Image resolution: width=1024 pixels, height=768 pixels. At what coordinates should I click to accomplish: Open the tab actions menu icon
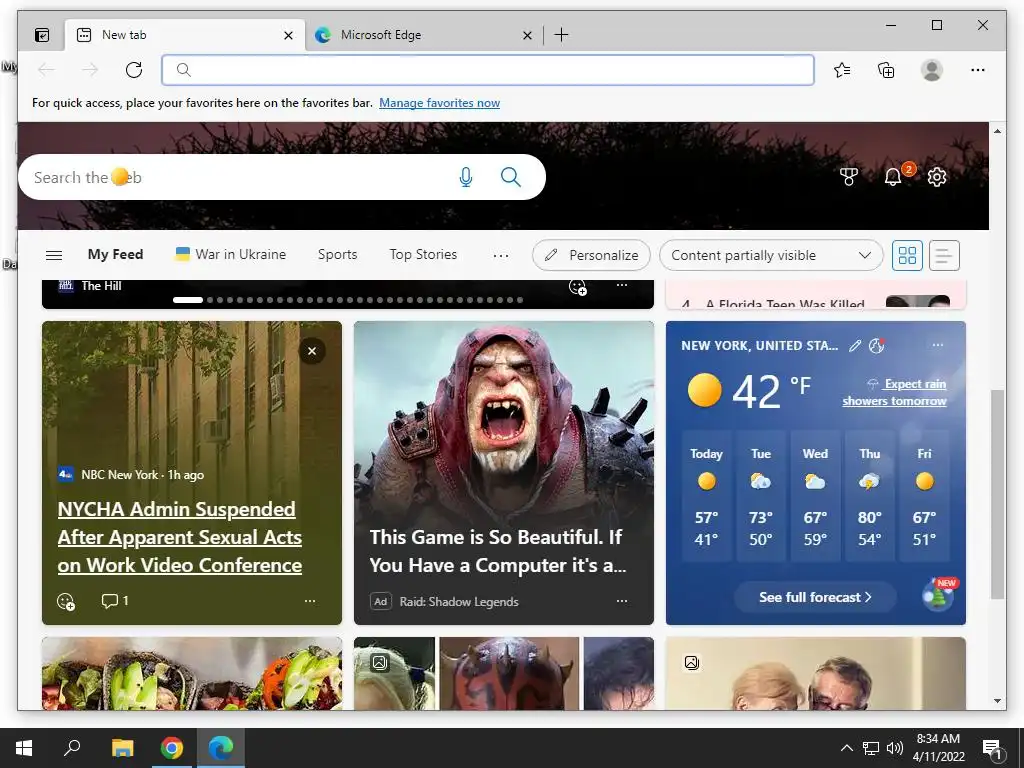(x=42, y=35)
